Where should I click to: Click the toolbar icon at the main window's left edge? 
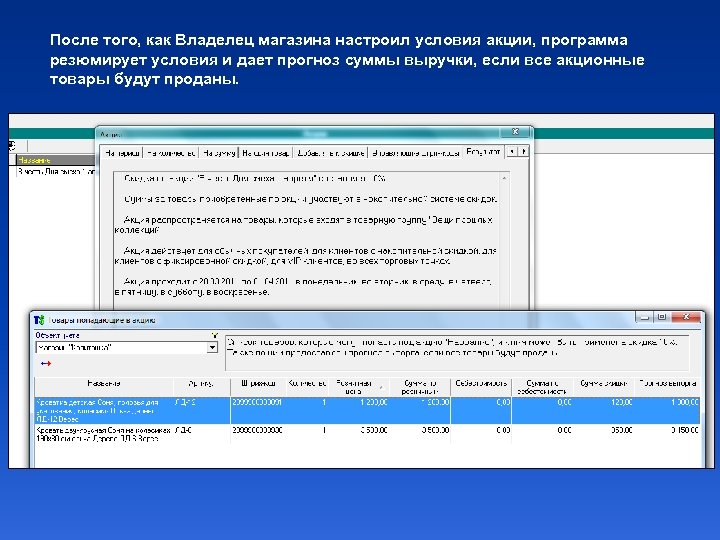click(12, 146)
